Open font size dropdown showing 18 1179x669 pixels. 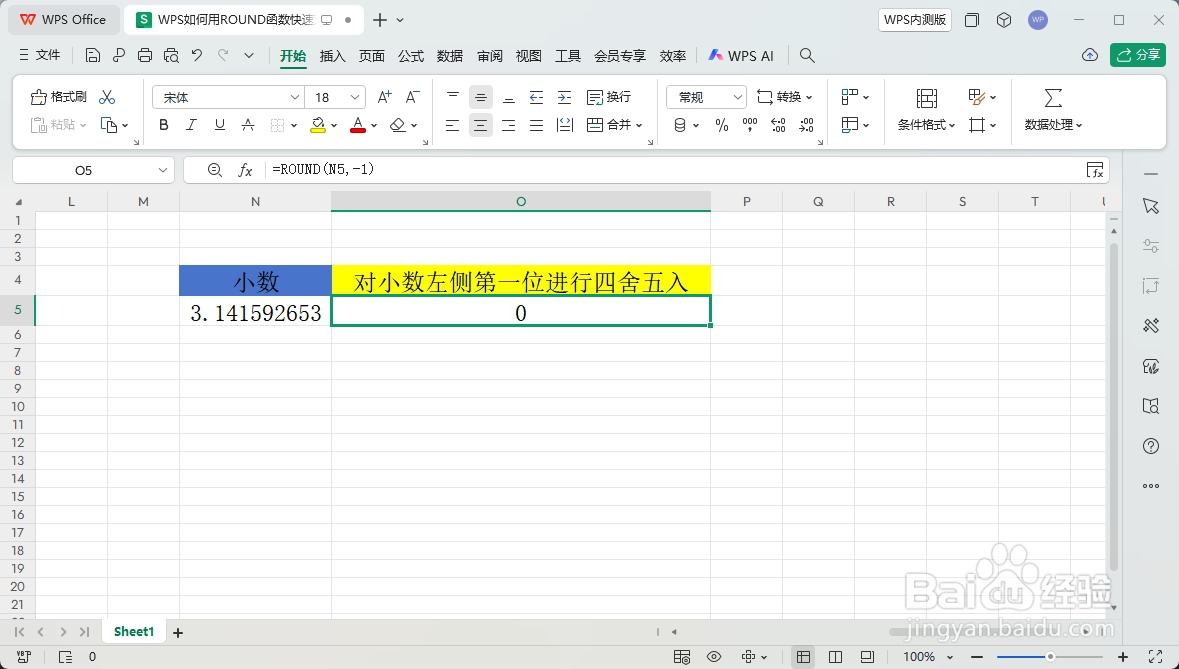pyautogui.click(x=355, y=97)
